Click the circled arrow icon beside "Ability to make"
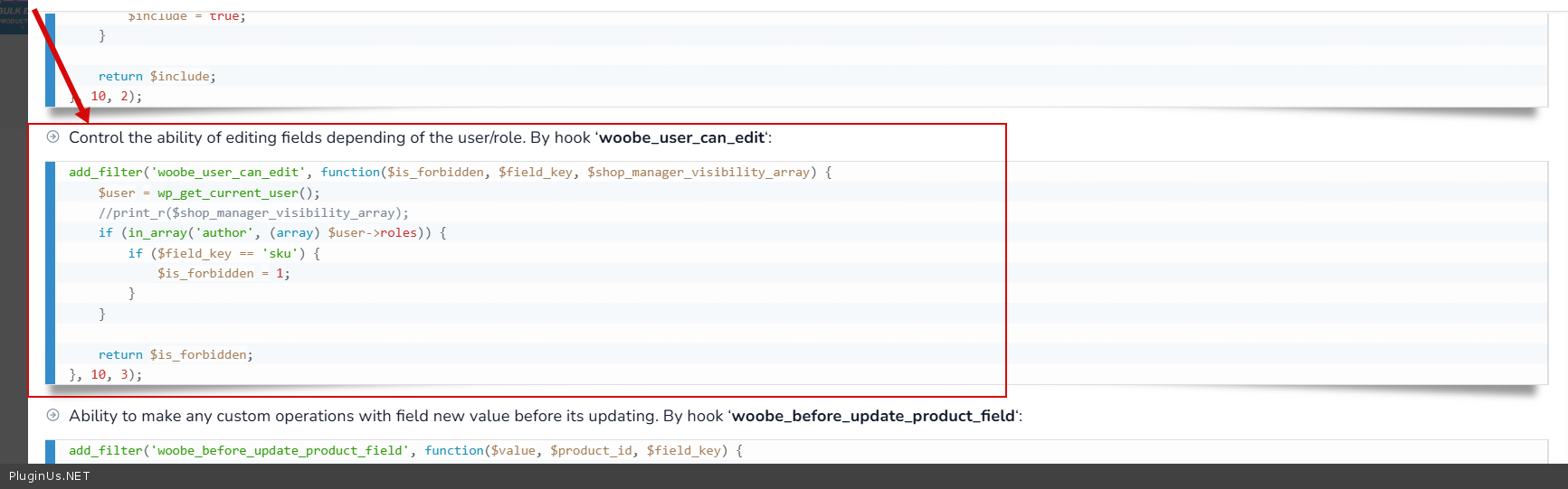1568x489 pixels. click(52, 416)
